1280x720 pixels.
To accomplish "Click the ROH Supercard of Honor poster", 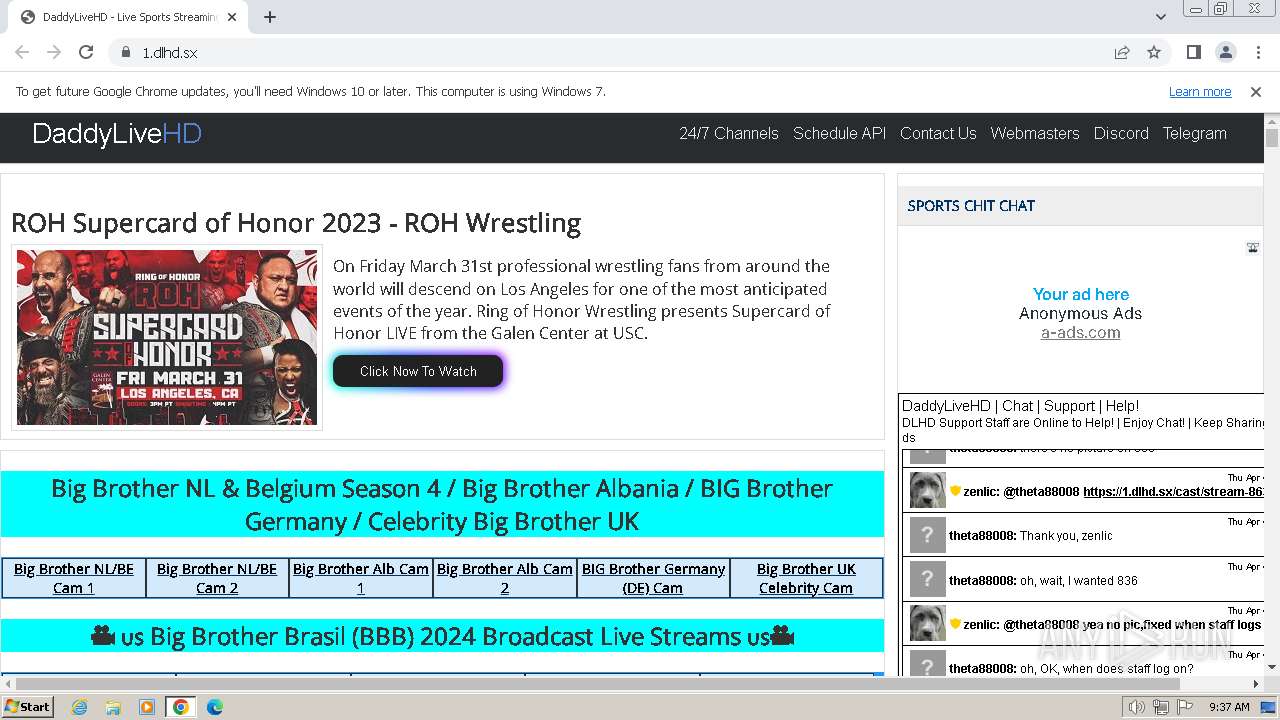I will tap(167, 337).
